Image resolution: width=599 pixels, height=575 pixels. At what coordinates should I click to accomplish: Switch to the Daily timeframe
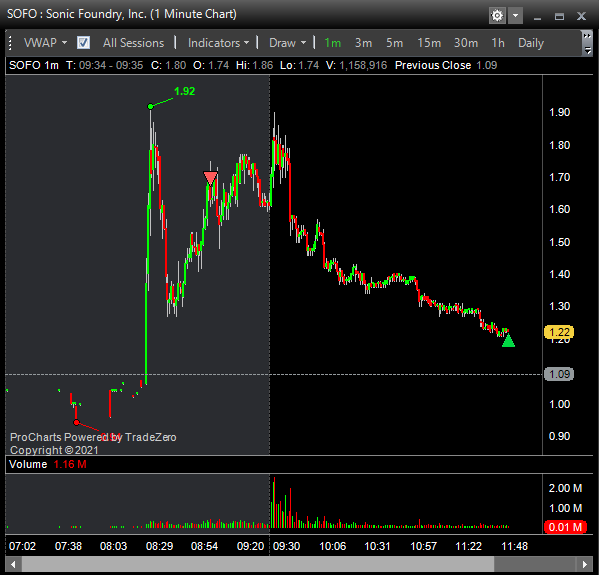click(531, 43)
